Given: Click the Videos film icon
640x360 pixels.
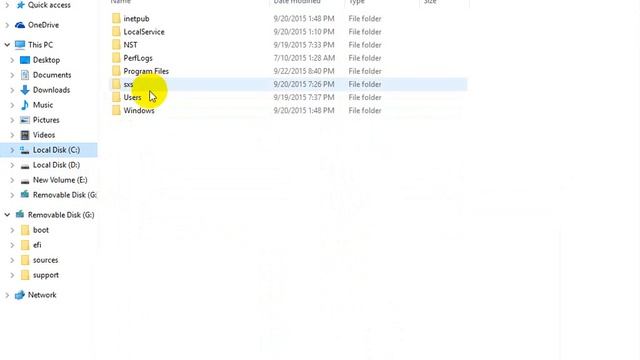Looking at the screenshot, I should point(25,135).
